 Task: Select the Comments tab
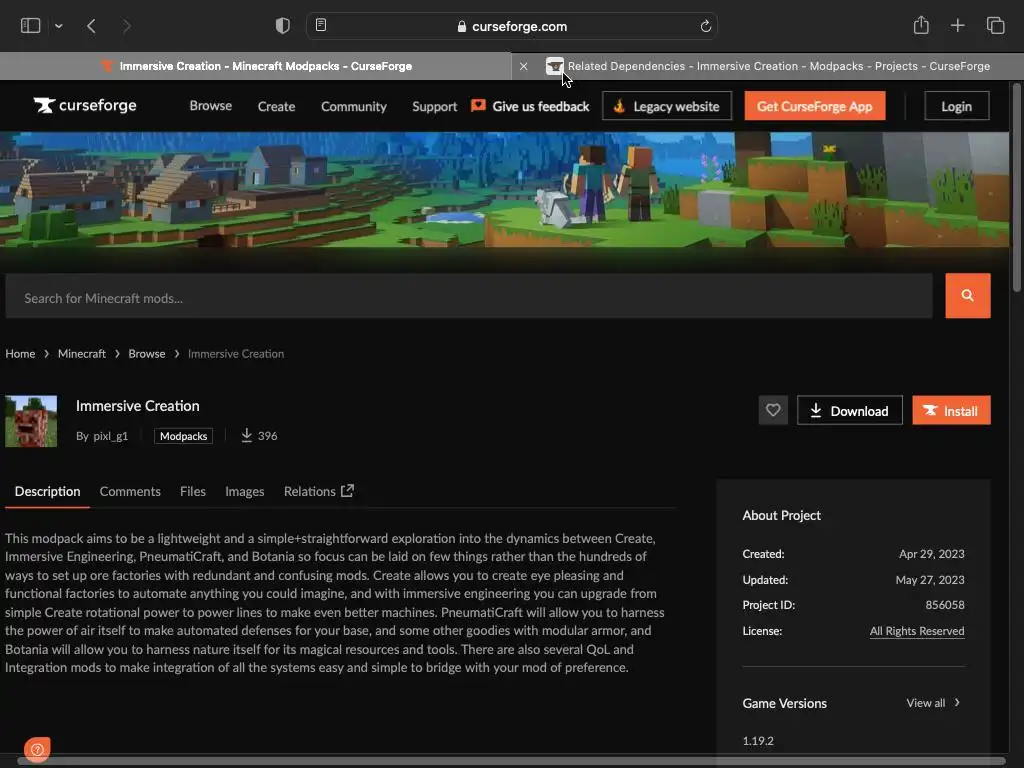click(x=130, y=491)
